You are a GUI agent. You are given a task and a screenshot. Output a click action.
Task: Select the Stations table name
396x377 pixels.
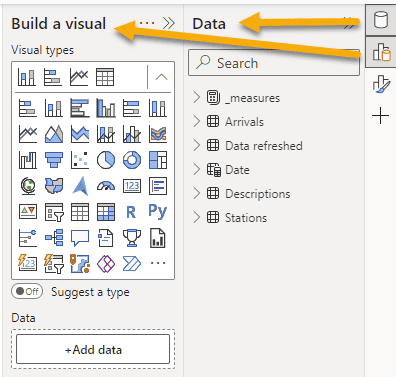point(246,218)
